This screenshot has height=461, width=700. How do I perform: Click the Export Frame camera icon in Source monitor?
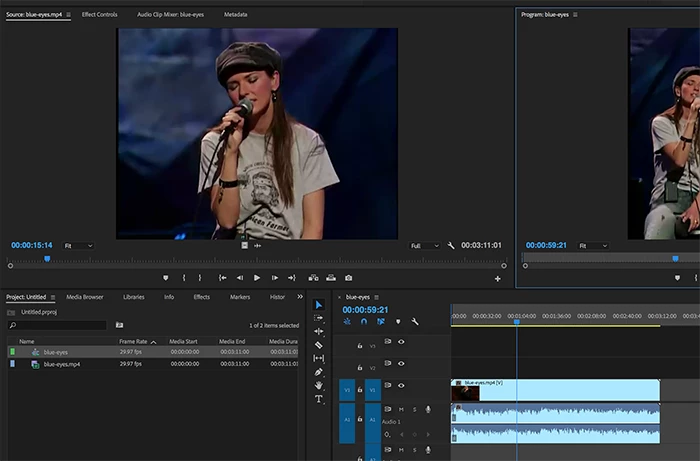(x=348, y=278)
